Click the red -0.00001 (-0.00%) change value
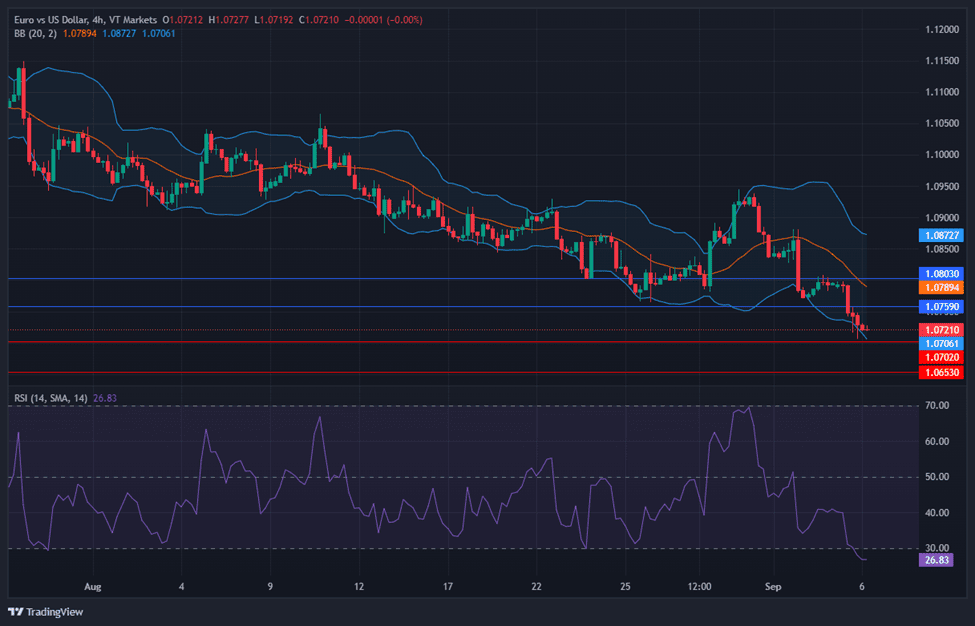975x626 pixels. point(383,19)
